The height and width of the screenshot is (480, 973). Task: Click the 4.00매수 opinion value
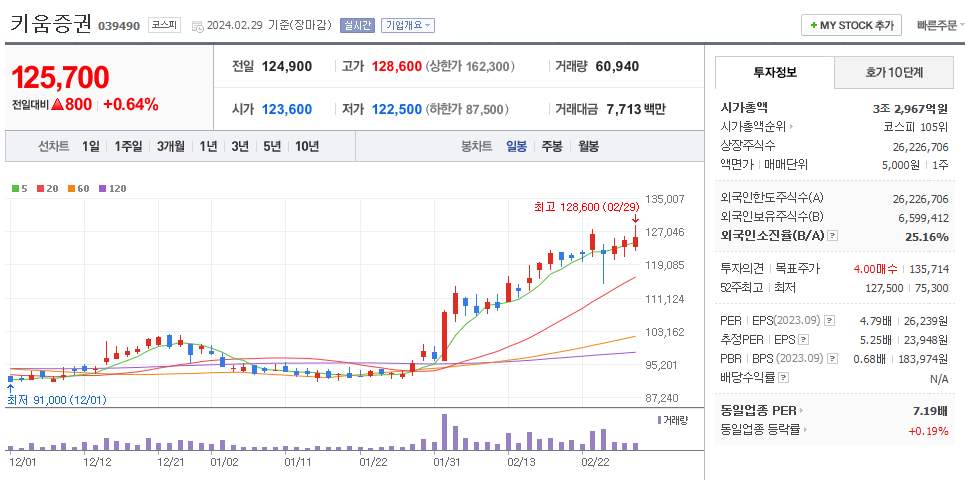[x=875, y=269]
